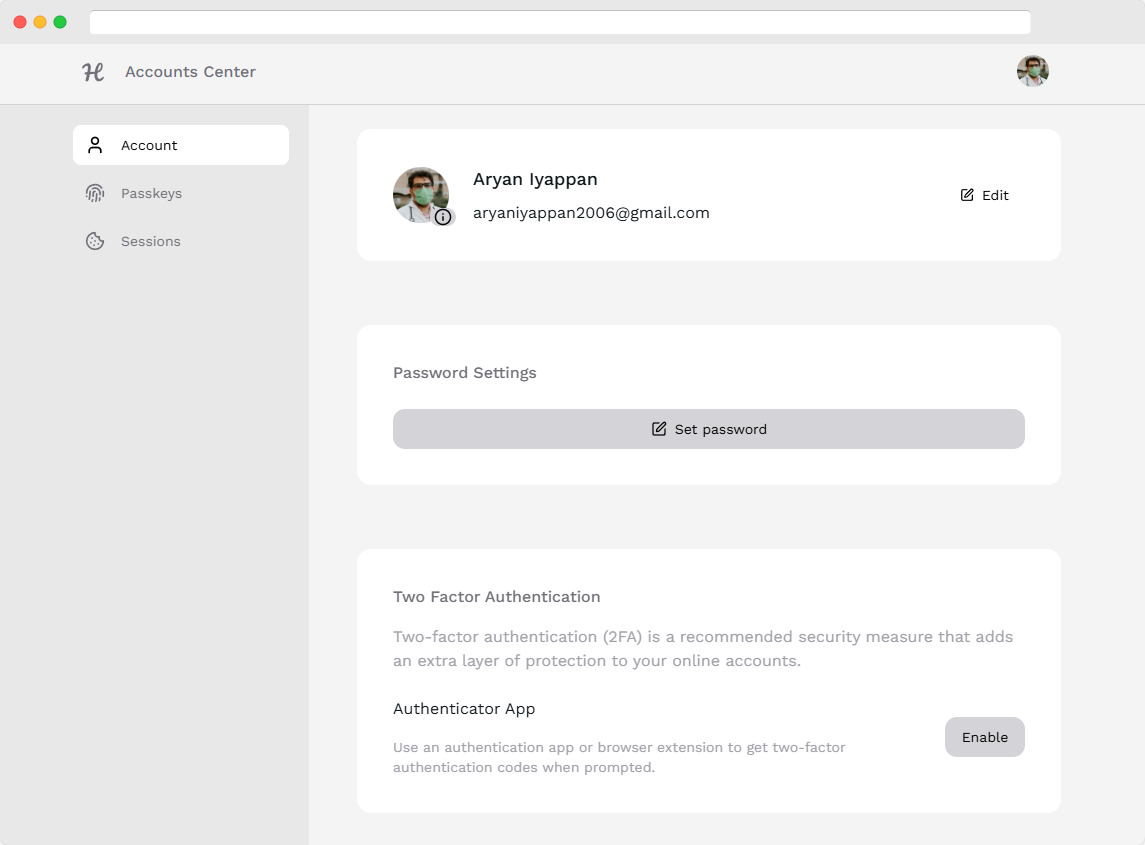
Task: Open the Sessions tab label
Action: pyautogui.click(x=151, y=241)
